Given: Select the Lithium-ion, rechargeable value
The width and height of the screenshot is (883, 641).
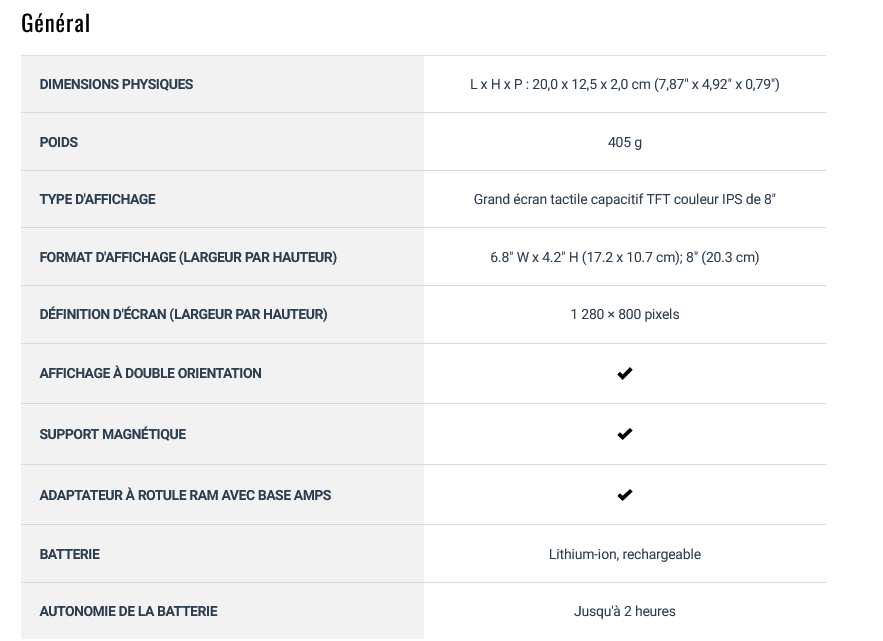Looking at the screenshot, I should click(x=625, y=554).
